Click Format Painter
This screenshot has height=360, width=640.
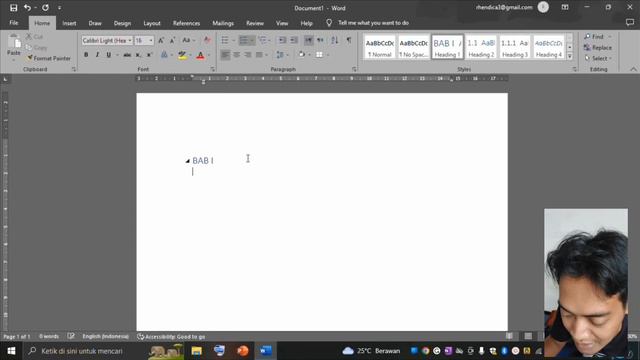[49, 58]
